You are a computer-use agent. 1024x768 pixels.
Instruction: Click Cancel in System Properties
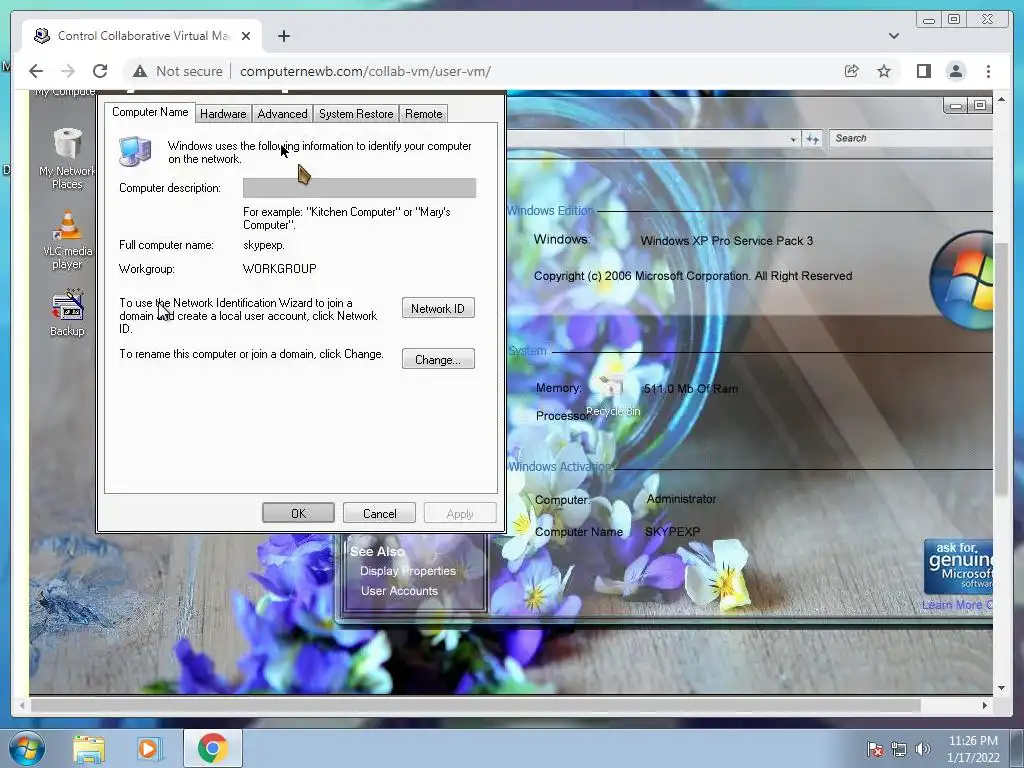(379, 513)
